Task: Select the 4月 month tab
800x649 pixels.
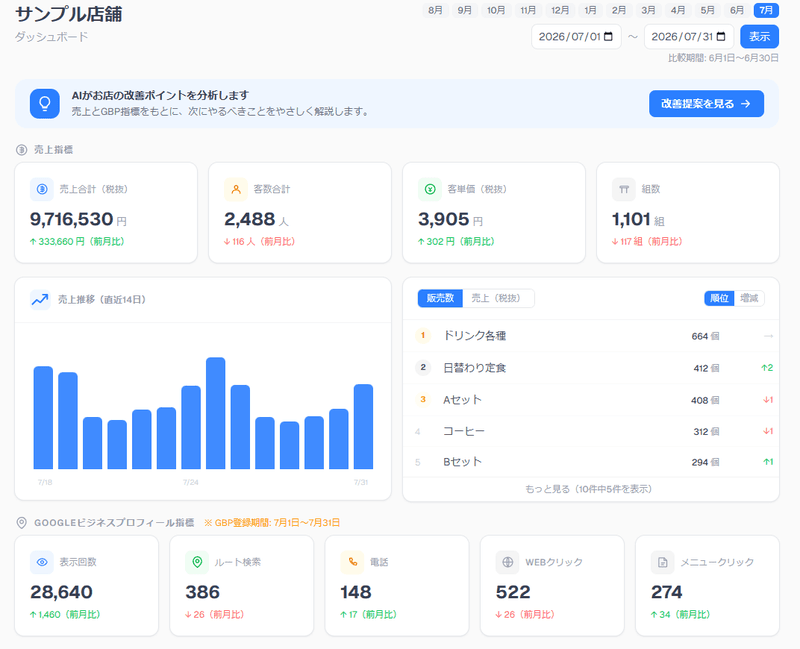Action: 678,10
